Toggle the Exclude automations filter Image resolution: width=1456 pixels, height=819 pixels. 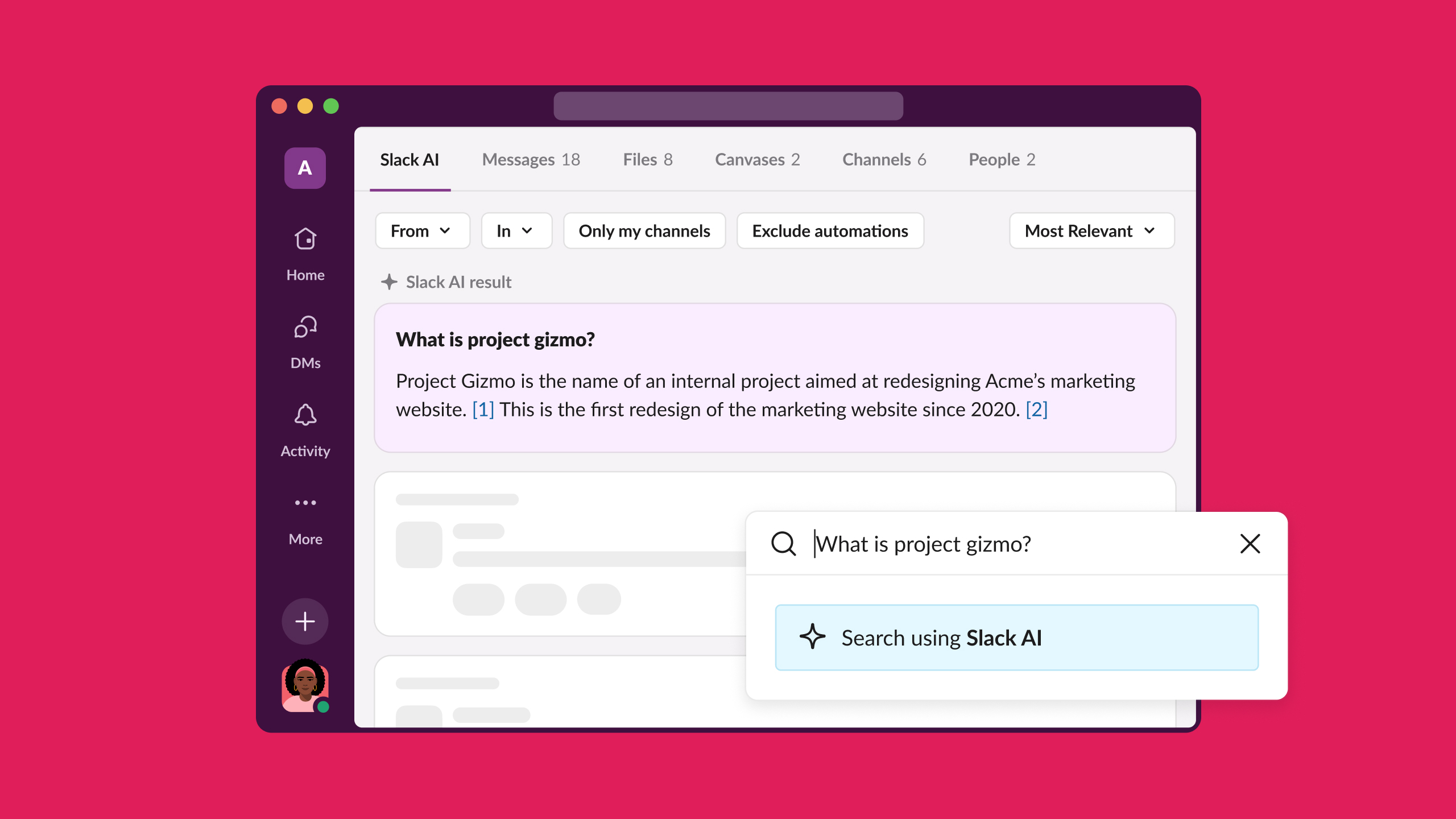830,230
